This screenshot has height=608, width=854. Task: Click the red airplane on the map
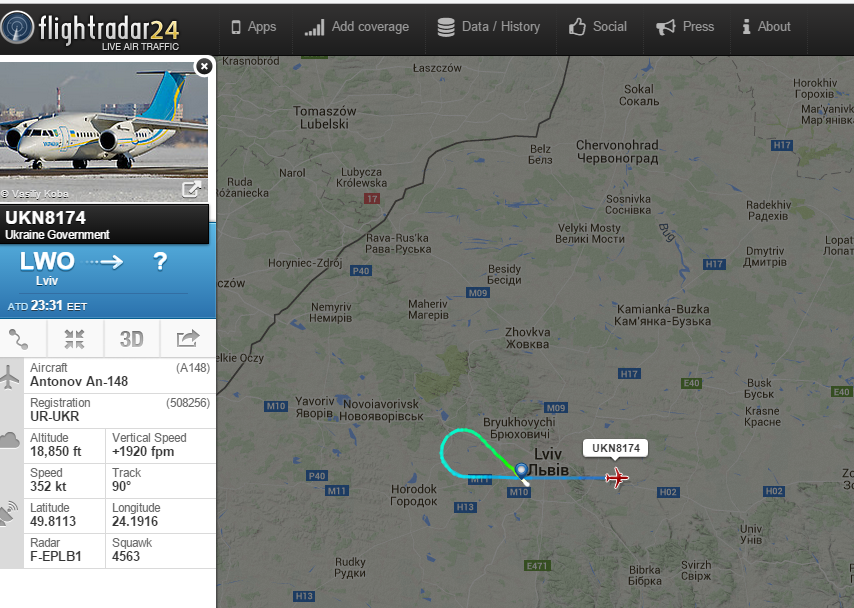click(617, 478)
